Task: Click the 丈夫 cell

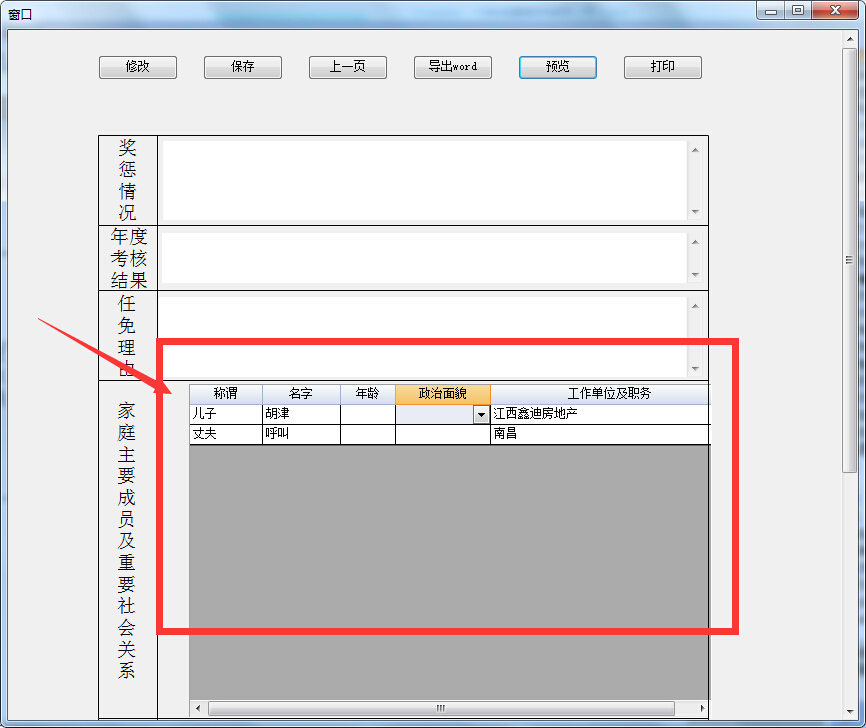Action: click(x=226, y=434)
